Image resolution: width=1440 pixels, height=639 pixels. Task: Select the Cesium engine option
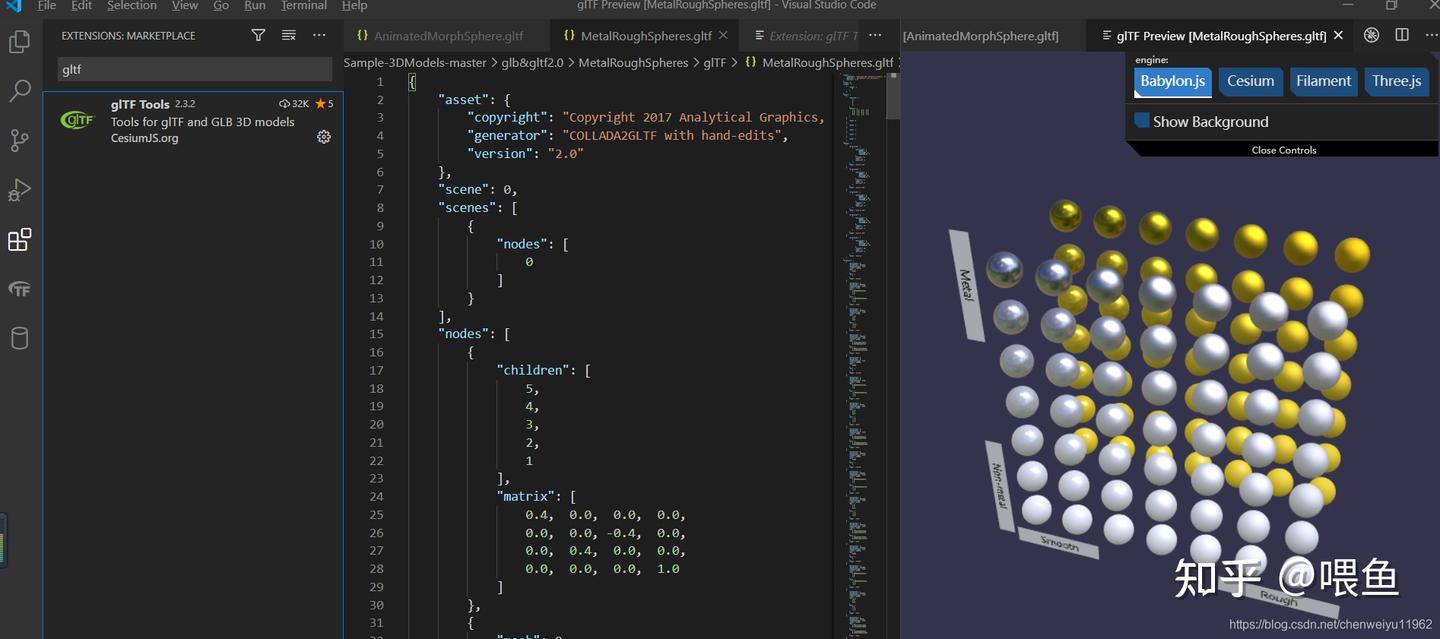point(1251,81)
